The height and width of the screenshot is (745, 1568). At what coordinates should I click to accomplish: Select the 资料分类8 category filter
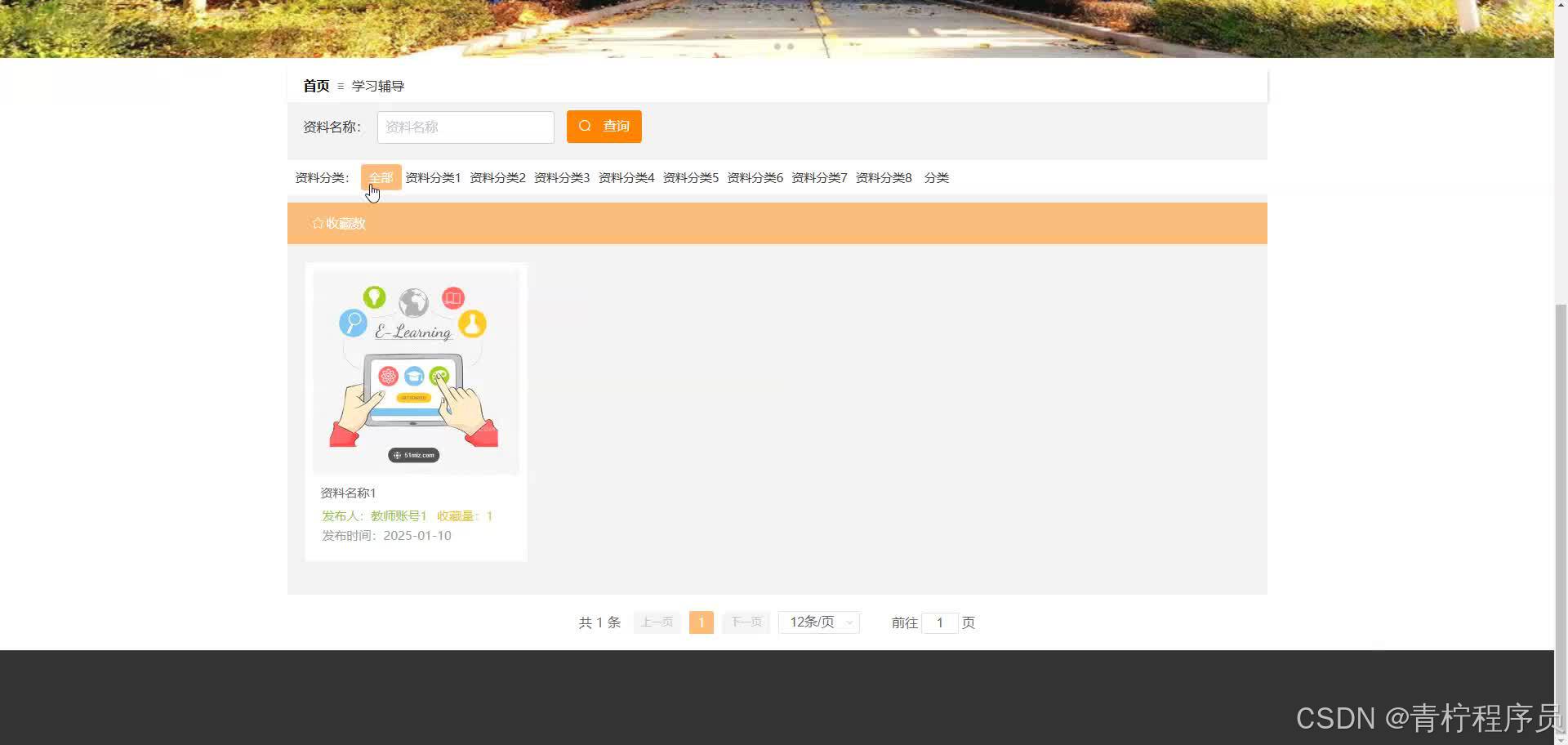884,177
